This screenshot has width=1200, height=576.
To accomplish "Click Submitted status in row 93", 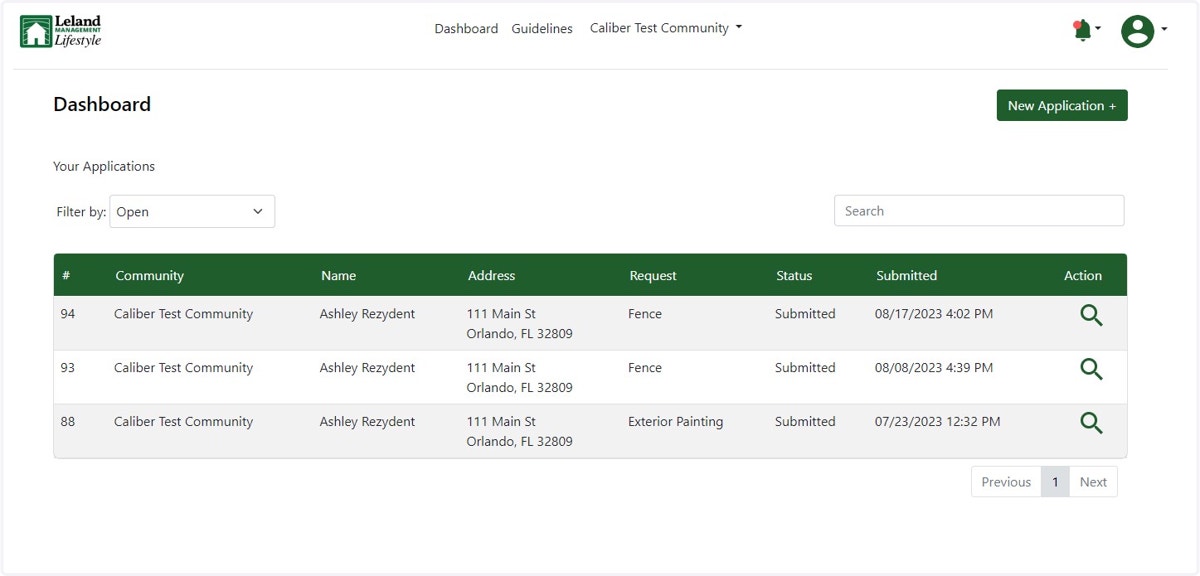I will 805,368.
